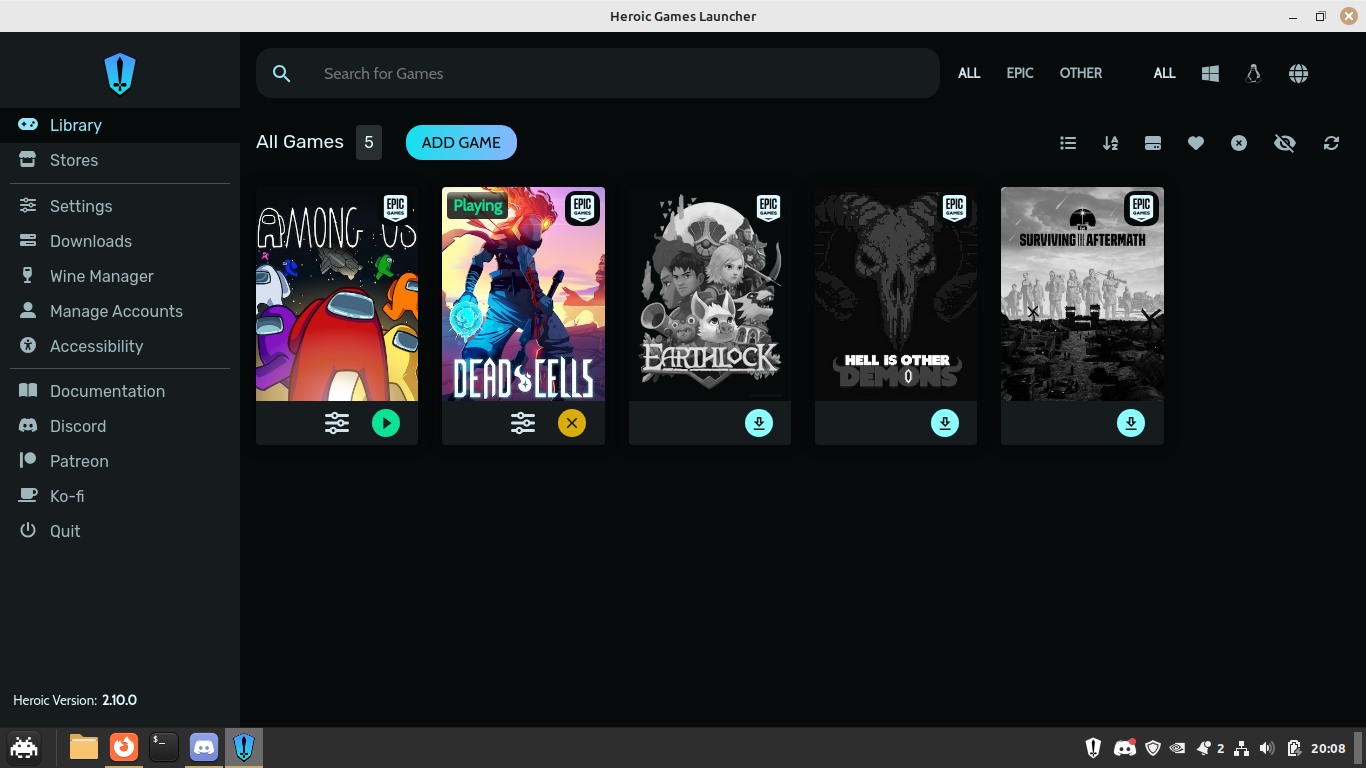
Task: Open the Among Us game page
Action: click(x=337, y=294)
